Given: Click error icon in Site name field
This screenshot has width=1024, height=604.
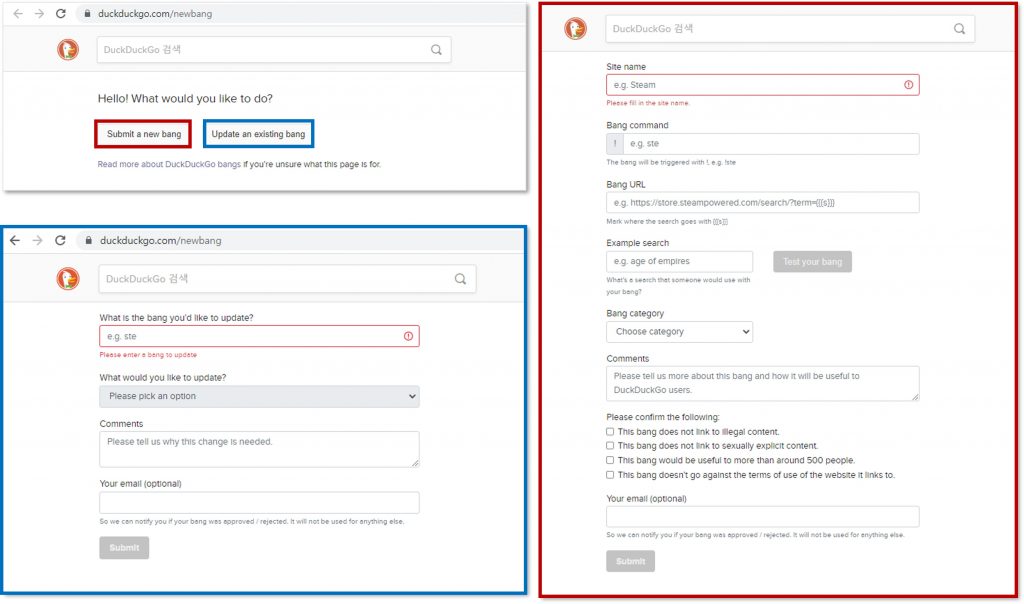Looking at the screenshot, I should pyautogui.click(x=908, y=85).
